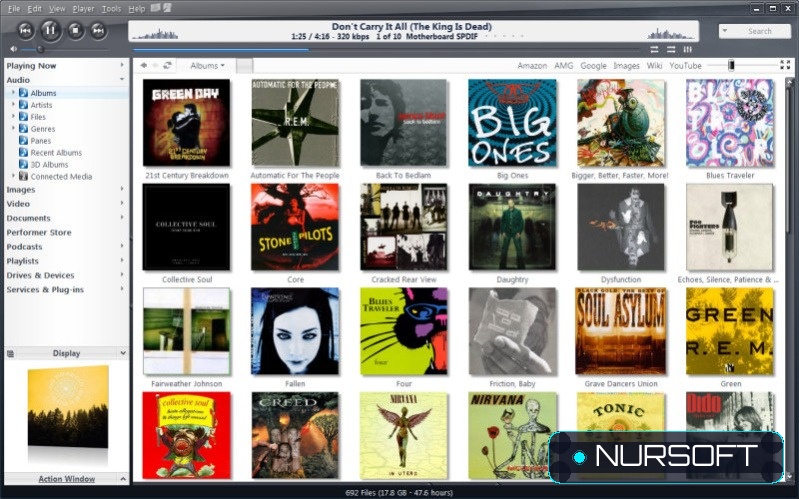Expand the Artists tree node arrow
This screenshot has height=499, width=799.
(x=13, y=104)
